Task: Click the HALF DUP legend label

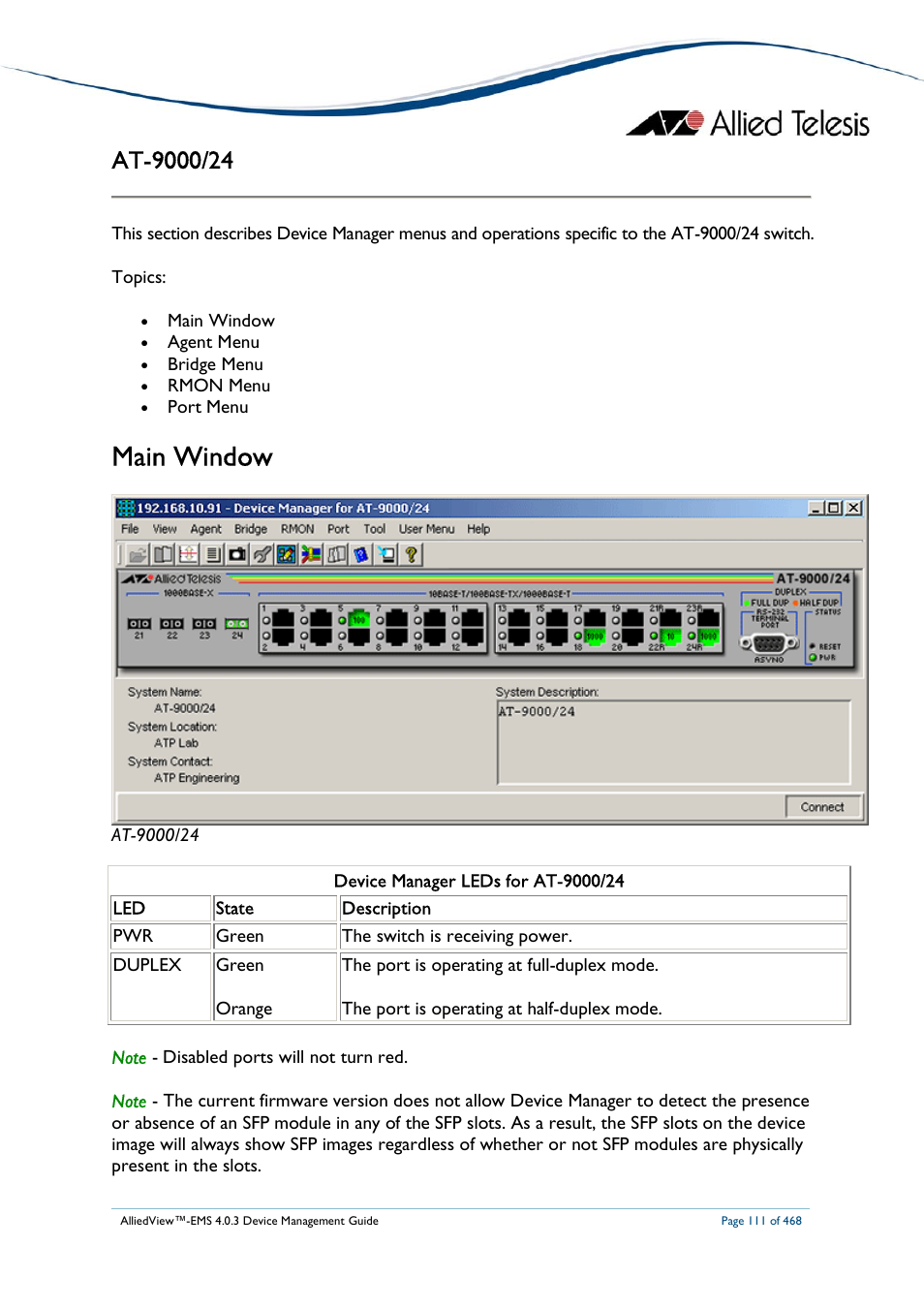Action: pyautogui.click(x=818, y=603)
